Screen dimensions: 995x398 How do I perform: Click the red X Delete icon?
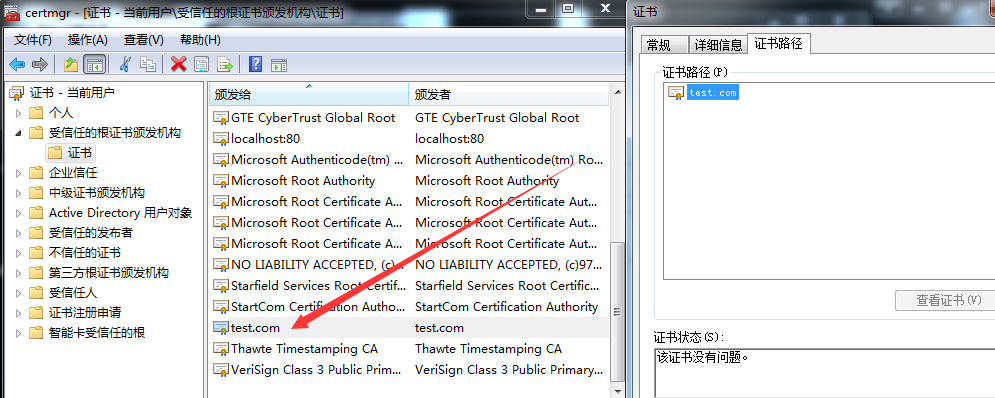pyautogui.click(x=179, y=64)
